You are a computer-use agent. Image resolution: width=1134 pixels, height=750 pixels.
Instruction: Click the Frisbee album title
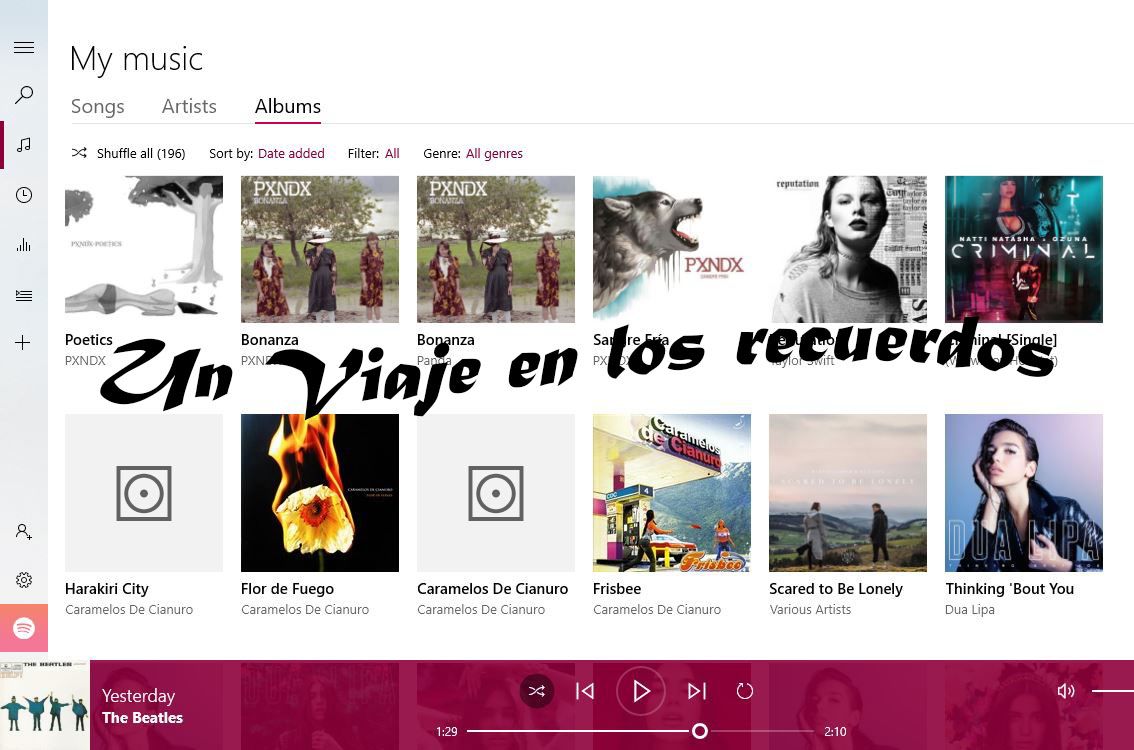click(617, 589)
